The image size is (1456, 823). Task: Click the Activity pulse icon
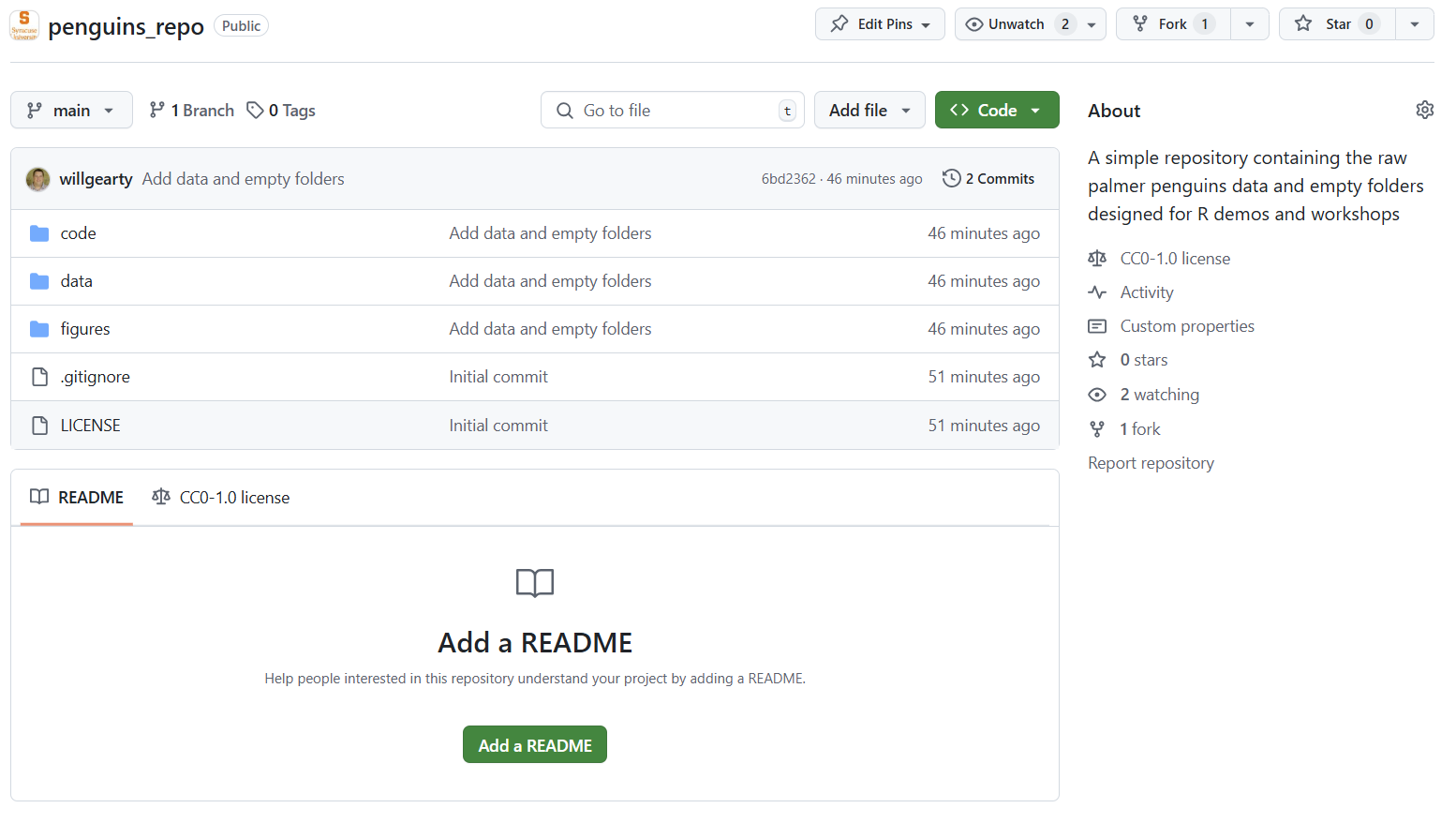[1097, 292]
